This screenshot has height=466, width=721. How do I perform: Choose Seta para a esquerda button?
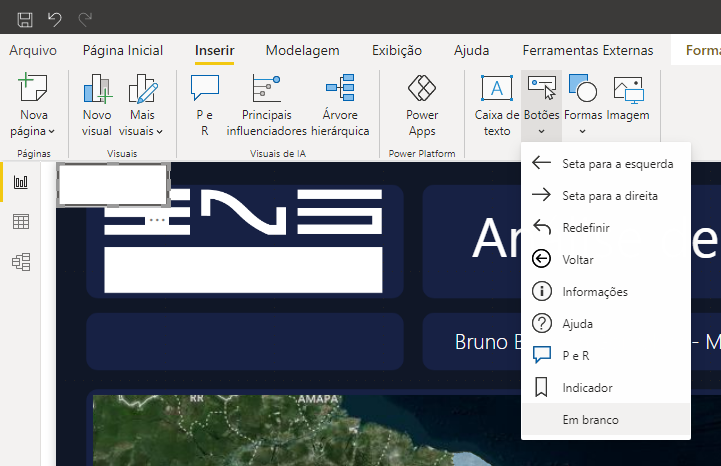(606, 164)
